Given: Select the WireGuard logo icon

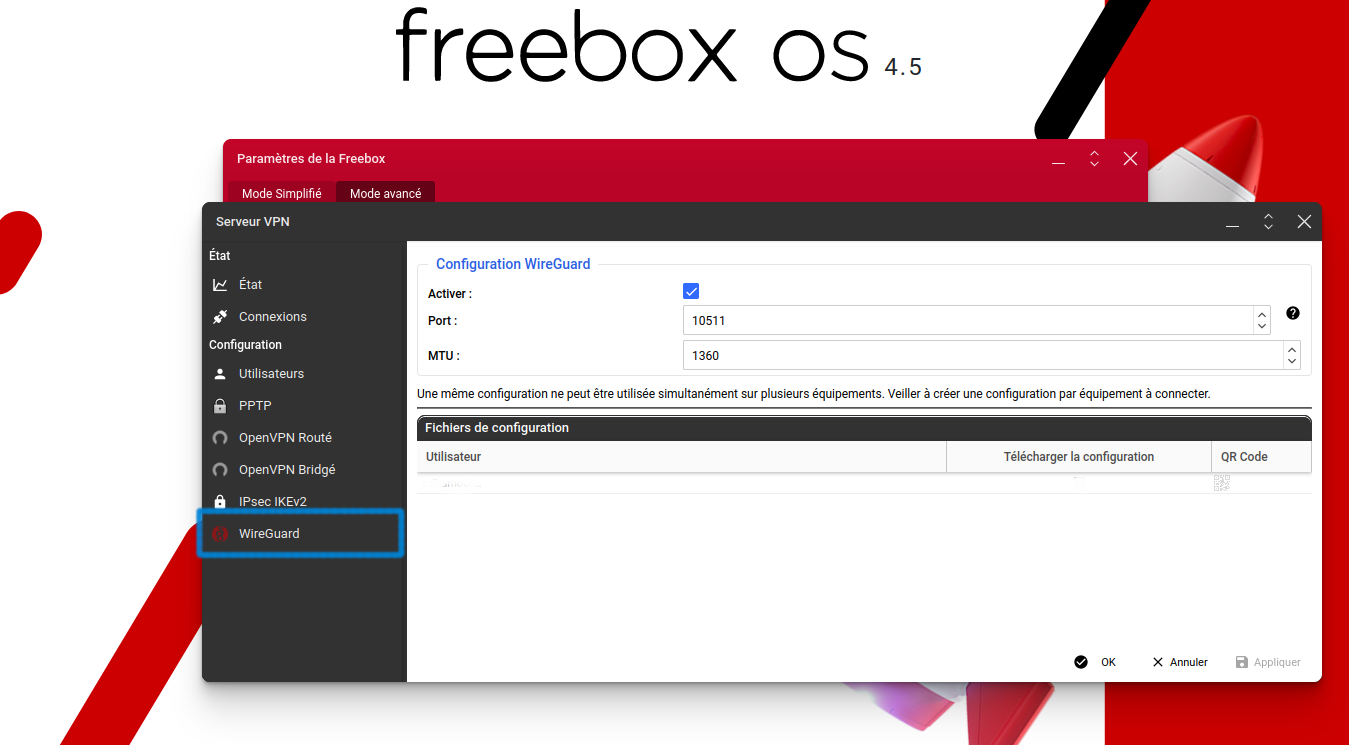Looking at the screenshot, I should [x=220, y=534].
